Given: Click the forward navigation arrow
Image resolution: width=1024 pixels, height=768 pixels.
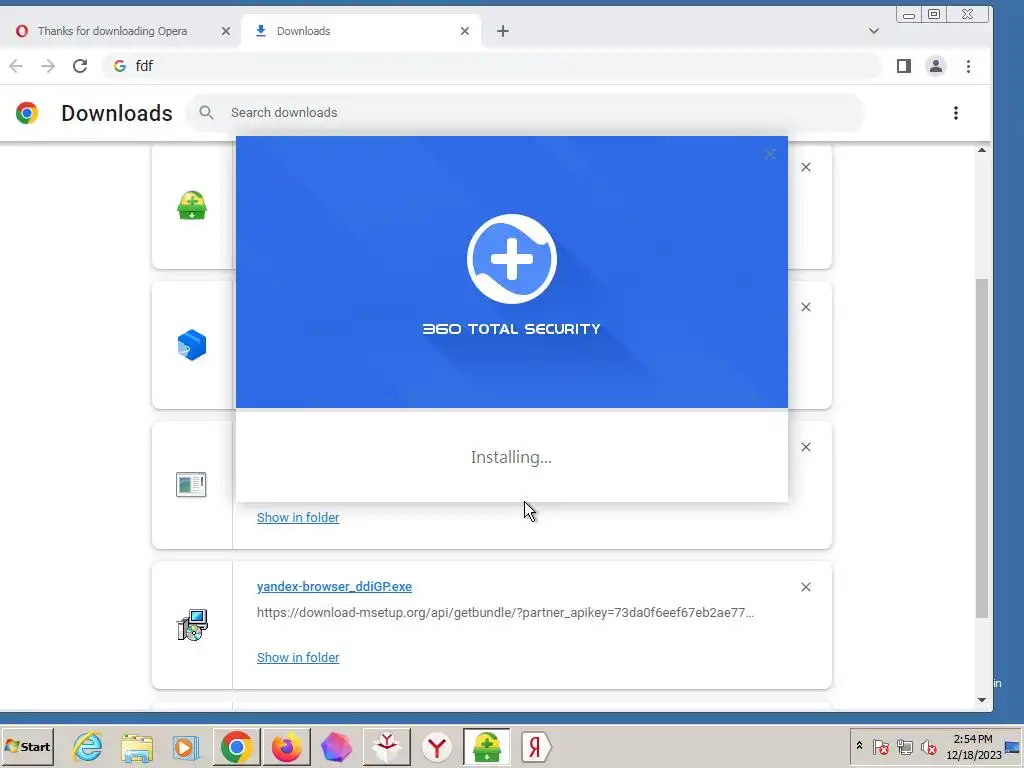Looking at the screenshot, I should click(x=48, y=66).
